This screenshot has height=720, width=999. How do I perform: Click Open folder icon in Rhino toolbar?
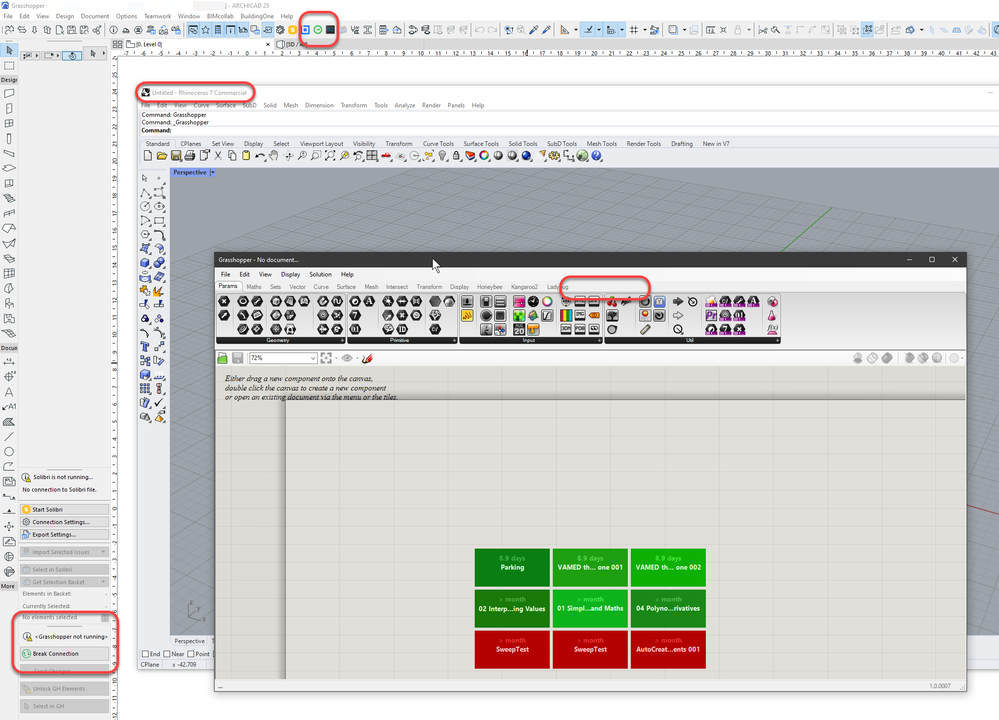(162, 156)
